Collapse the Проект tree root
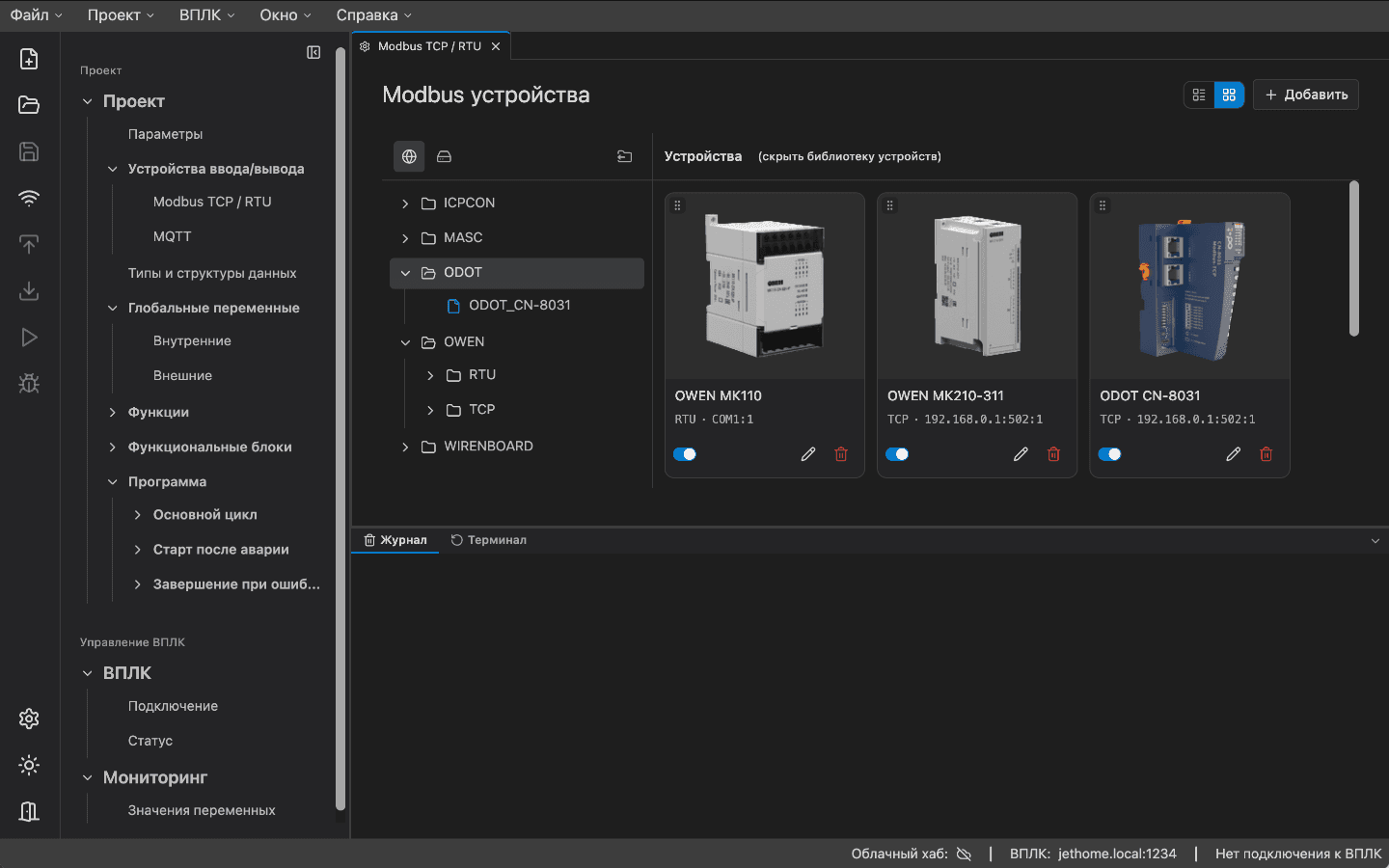Image resolution: width=1389 pixels, height=868 pixels. click(87, 101)
